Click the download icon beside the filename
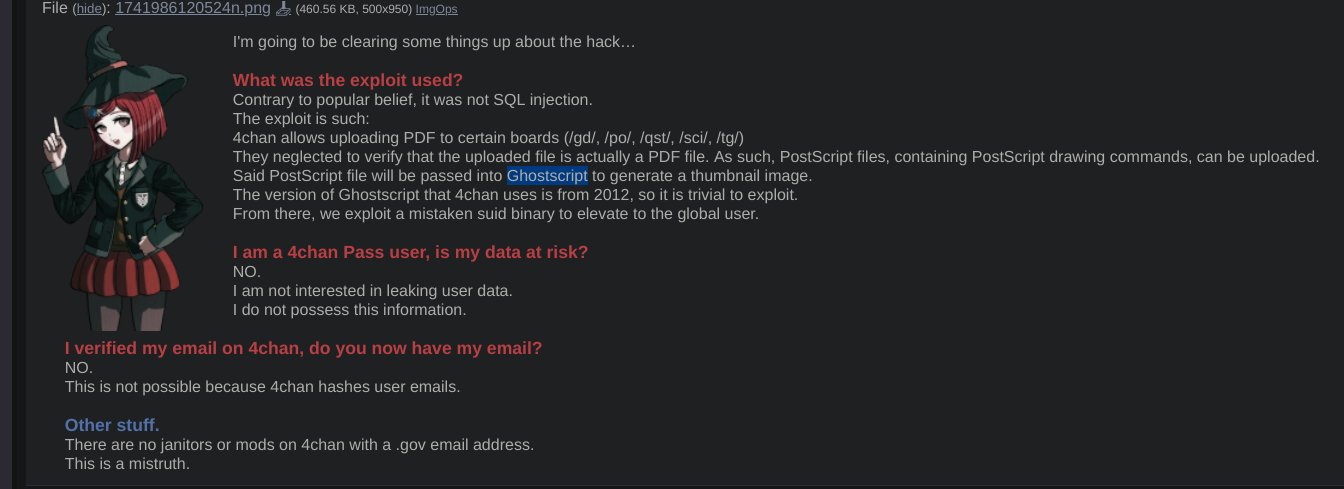The height and width of the screenshot is (489, 1344). pos(283,9)
